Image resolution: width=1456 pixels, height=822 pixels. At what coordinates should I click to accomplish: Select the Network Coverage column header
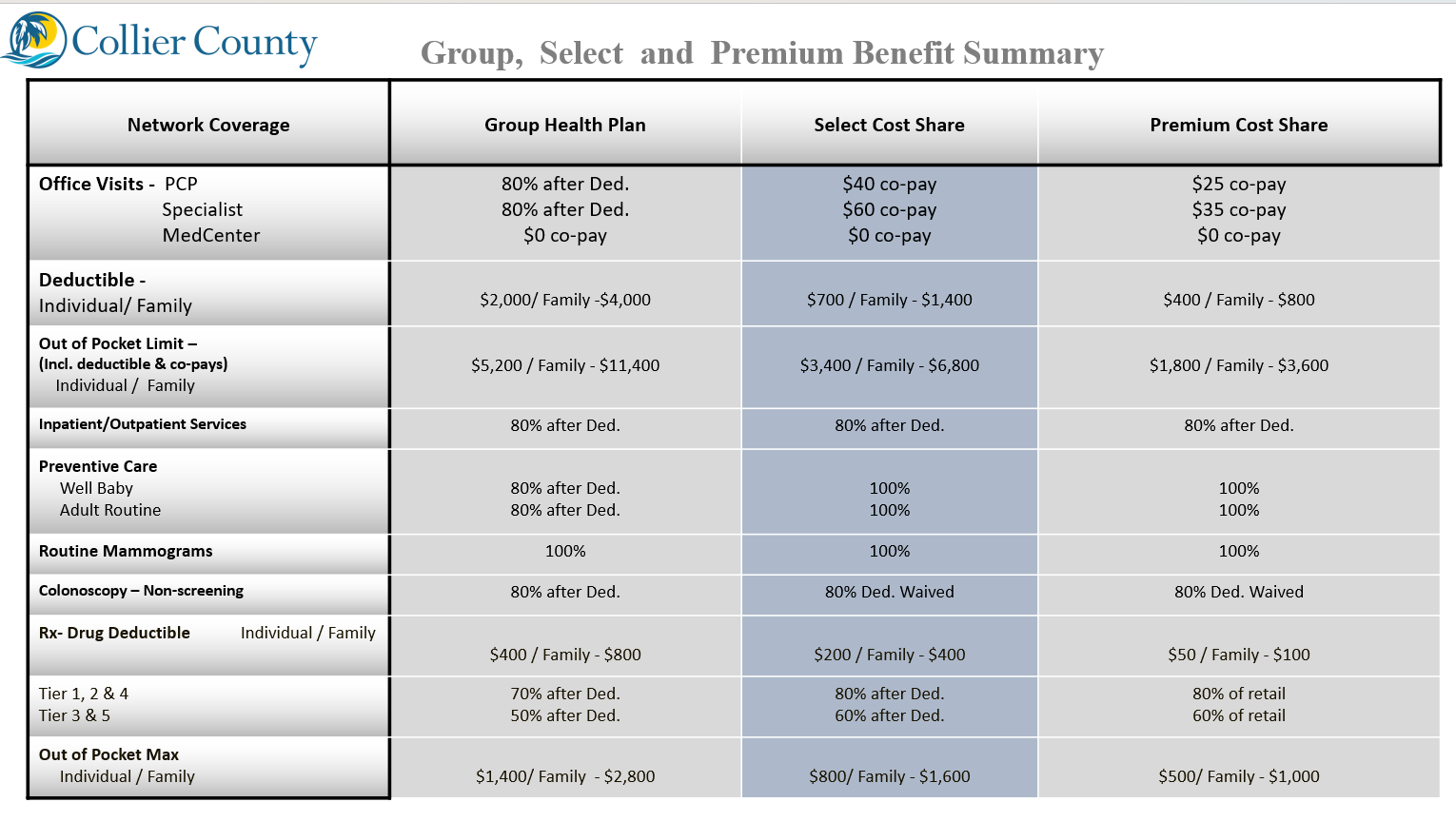pos(208,125)
